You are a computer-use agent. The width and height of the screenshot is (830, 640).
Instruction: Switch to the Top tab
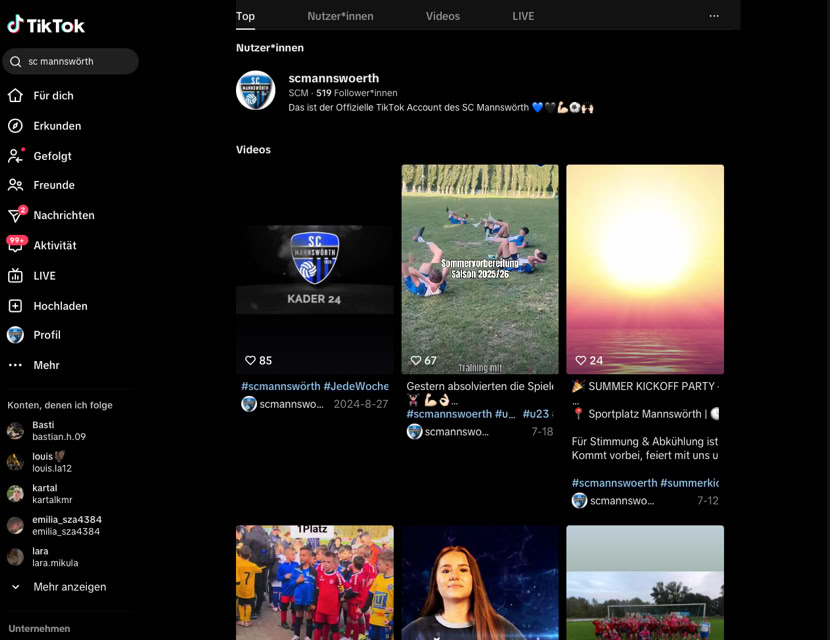245,16
